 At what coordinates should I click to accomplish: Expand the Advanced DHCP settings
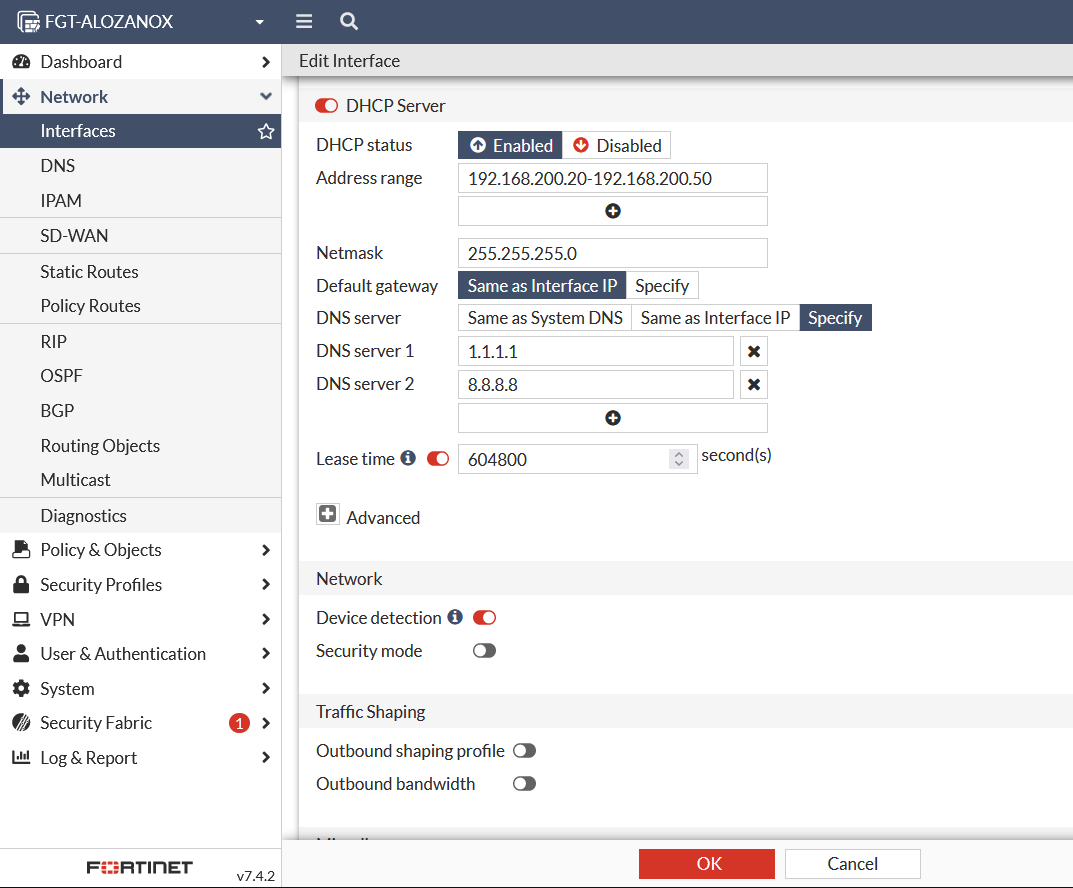[328, 513]
